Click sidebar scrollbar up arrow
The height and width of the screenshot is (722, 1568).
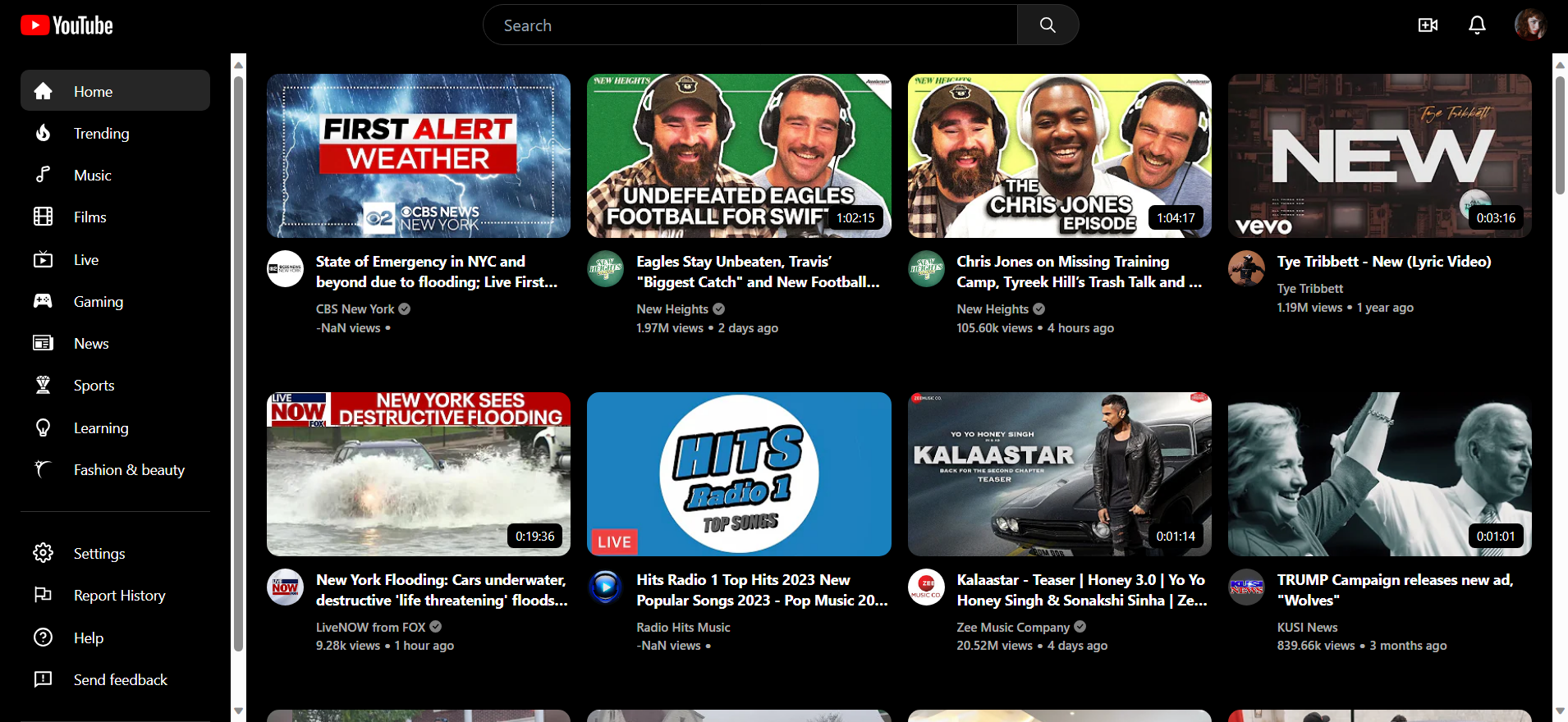(238, 64)
